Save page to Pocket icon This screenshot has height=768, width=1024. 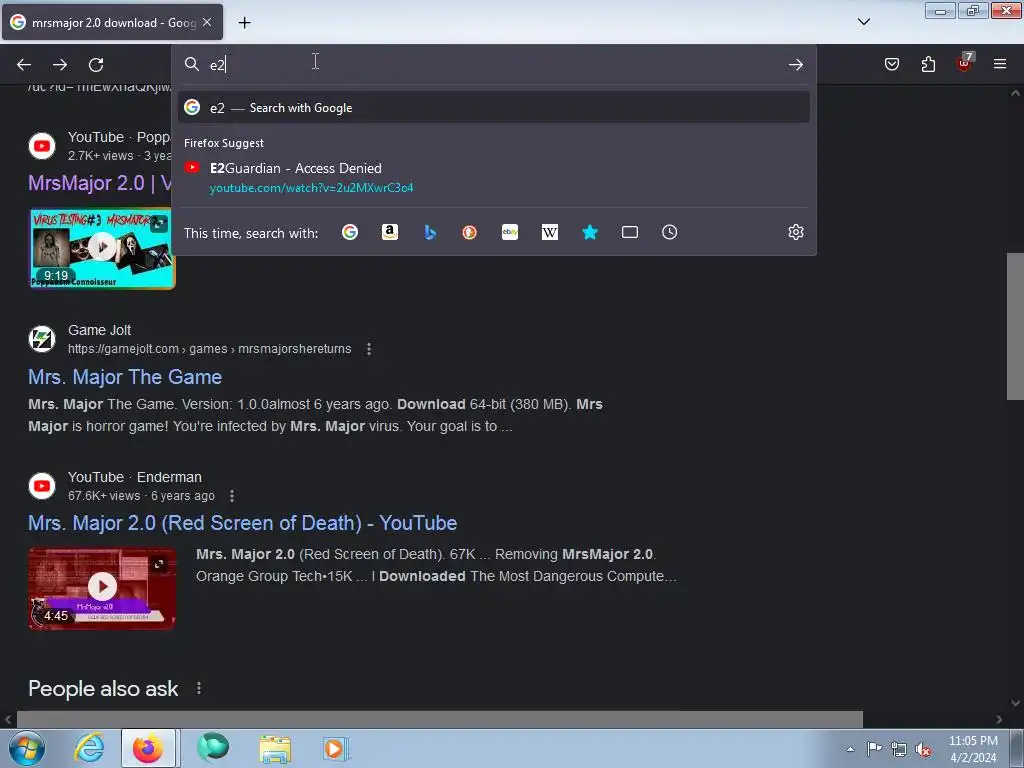pyautogui.click(x=892, y=64)
